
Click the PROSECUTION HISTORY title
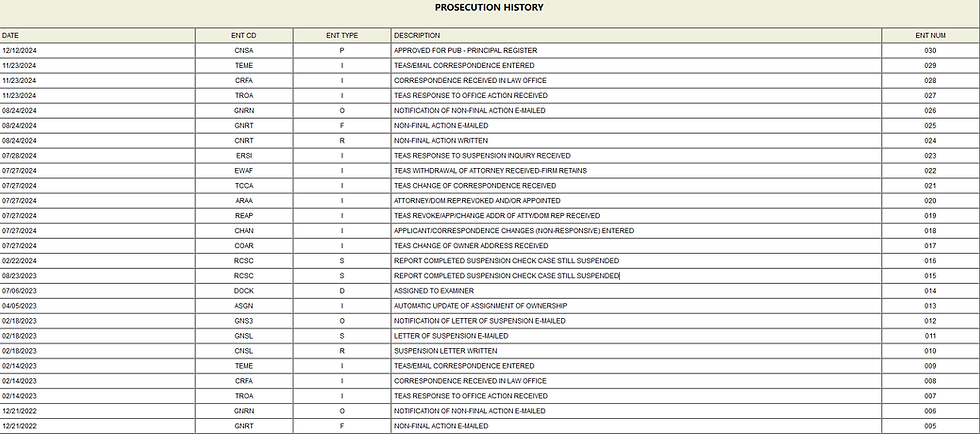pos(489,8)
